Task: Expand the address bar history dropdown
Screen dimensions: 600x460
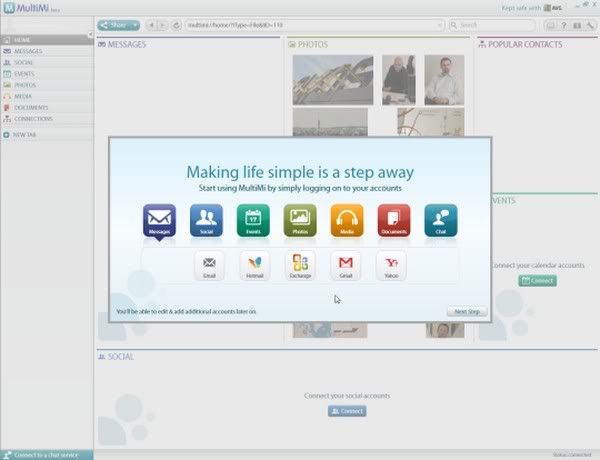Action: [x=439, y=25]
